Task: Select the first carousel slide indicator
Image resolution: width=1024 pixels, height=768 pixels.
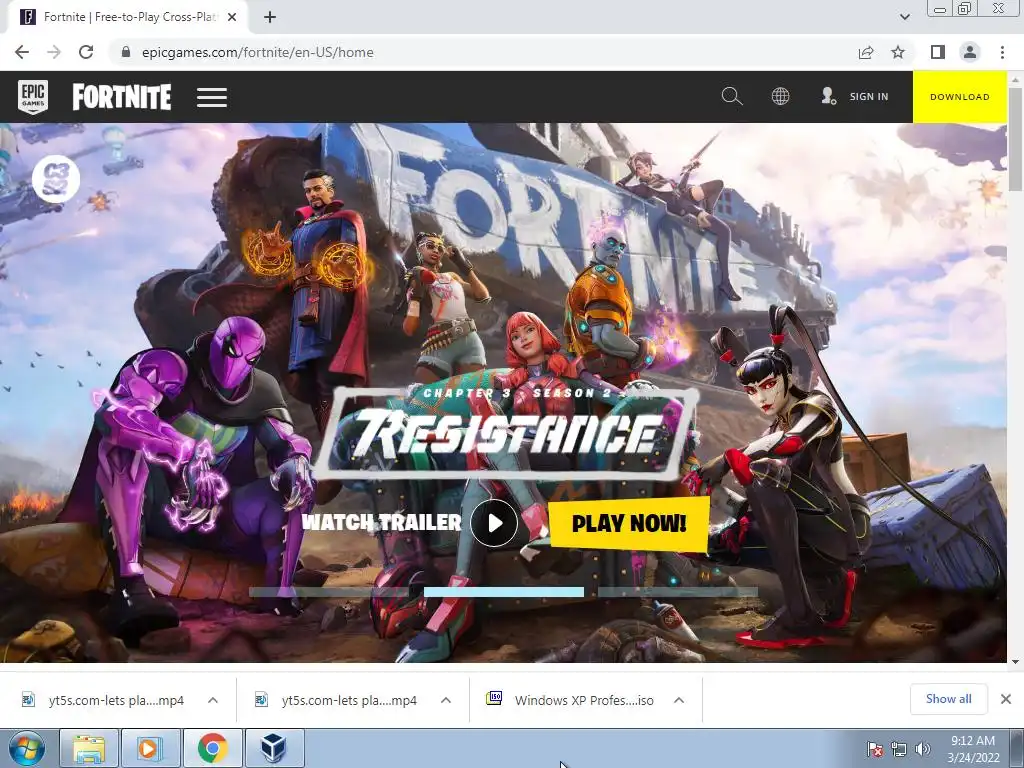Action: point(328,592)
